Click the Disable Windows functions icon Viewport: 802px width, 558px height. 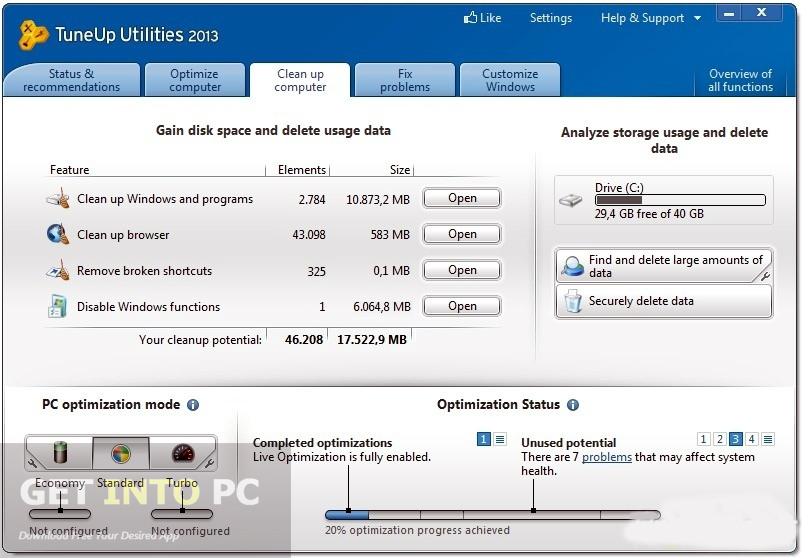tap(57, 306)
